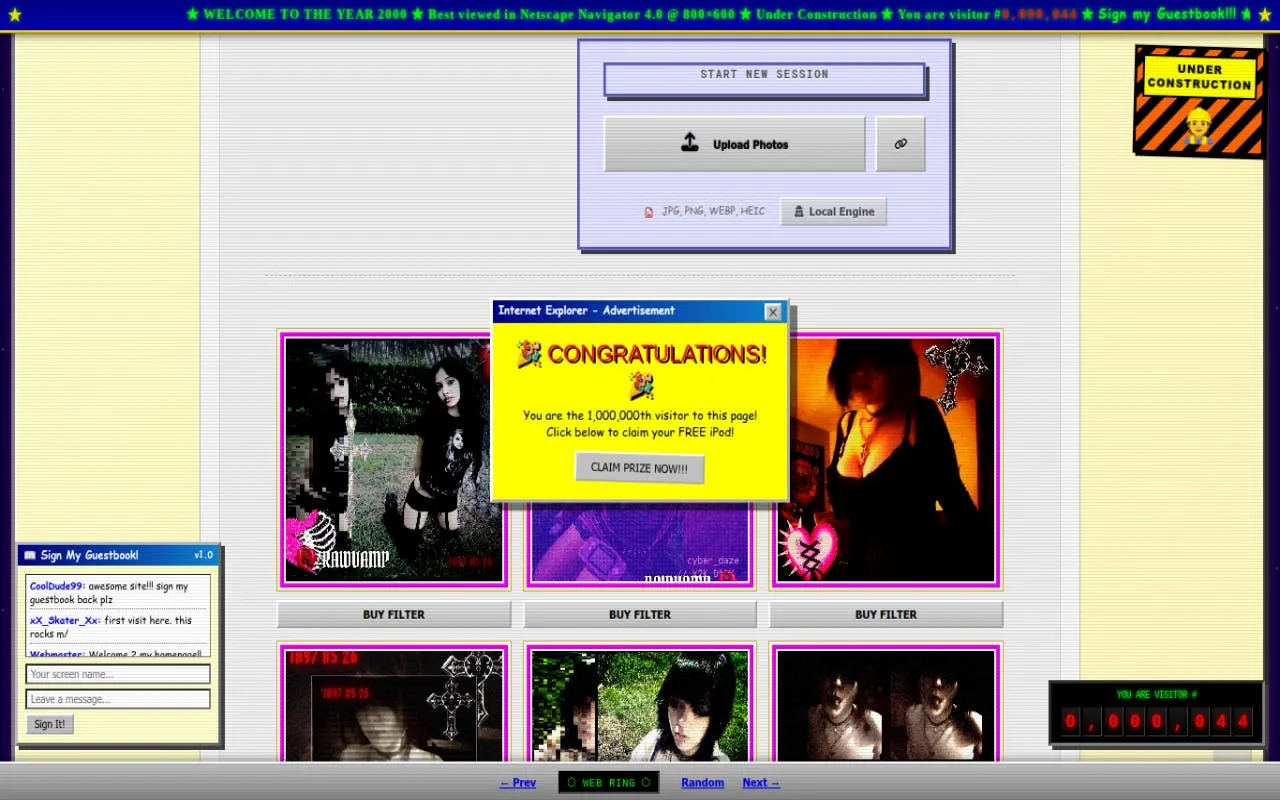Go to the Prev web ring site
The height and width of the screenshot is (800, 1280).
pos(518,783)
